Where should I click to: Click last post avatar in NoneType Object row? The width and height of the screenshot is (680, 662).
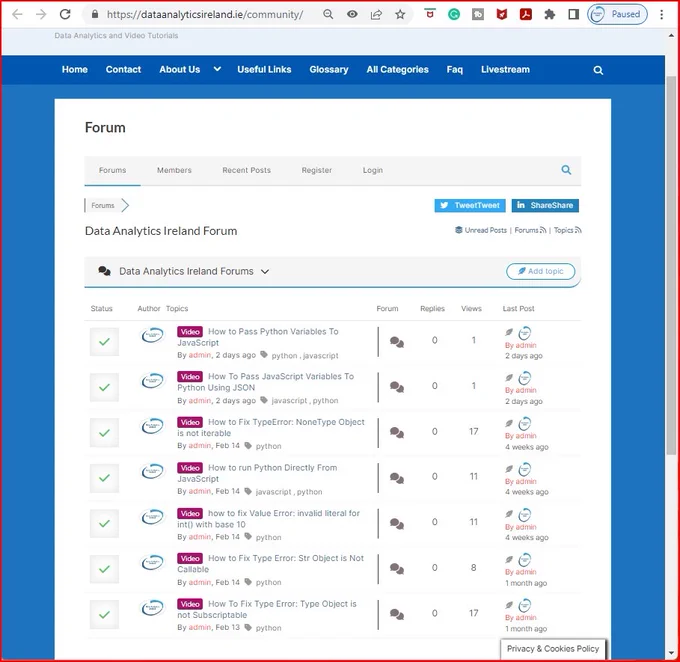[525, 423]
